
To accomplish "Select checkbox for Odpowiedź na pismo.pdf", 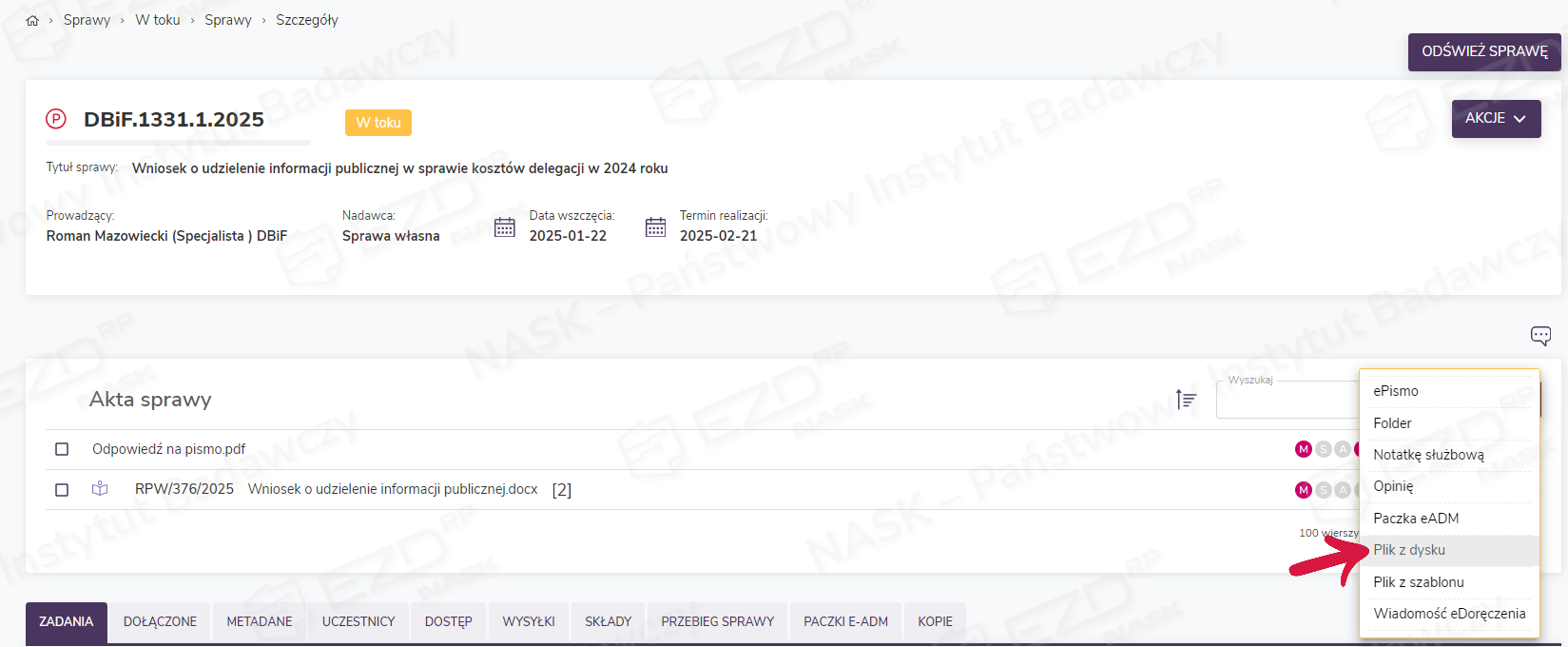I will click(62, 449).
